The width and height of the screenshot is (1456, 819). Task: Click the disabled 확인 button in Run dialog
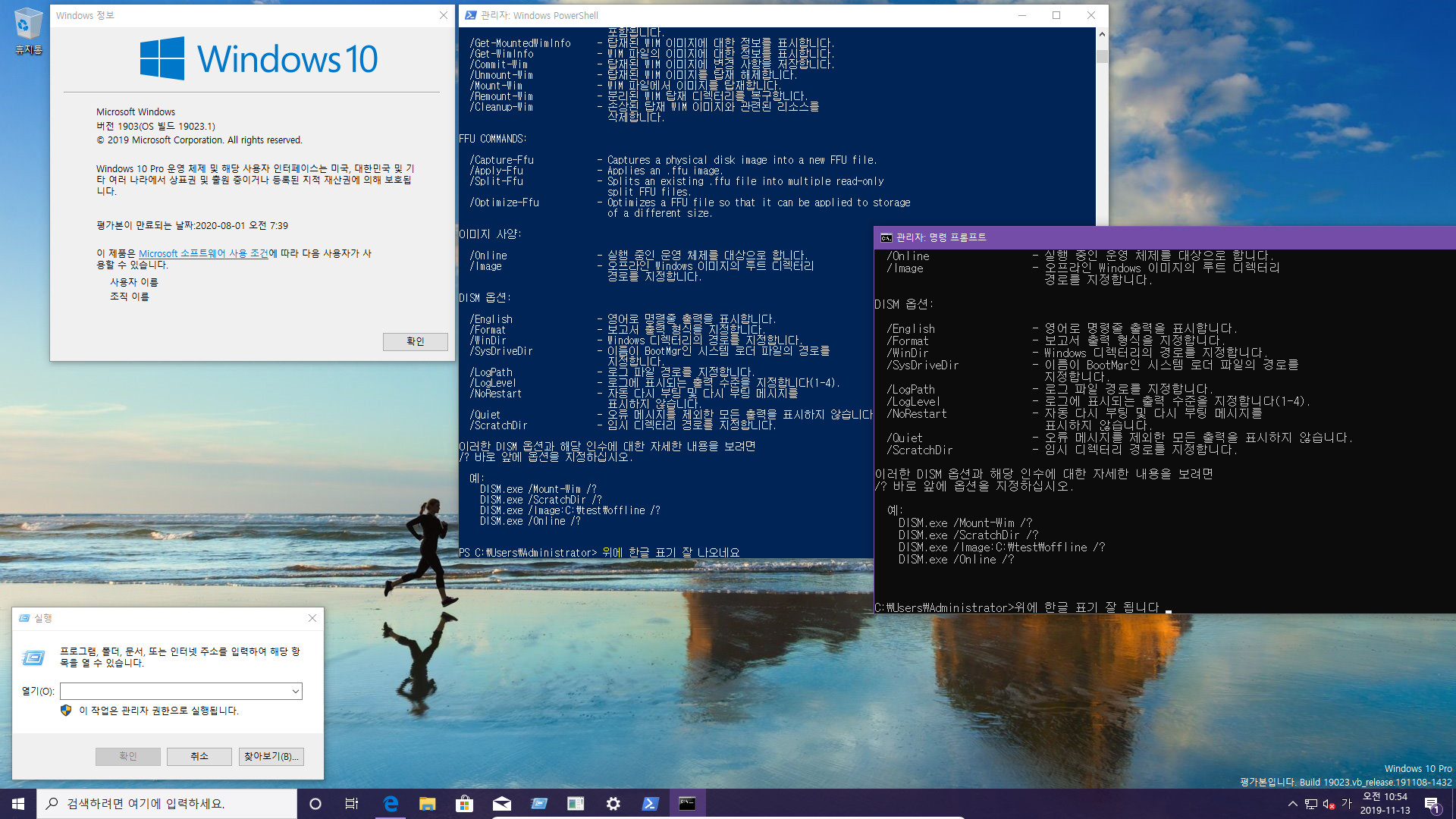click(x=127, y=756)
